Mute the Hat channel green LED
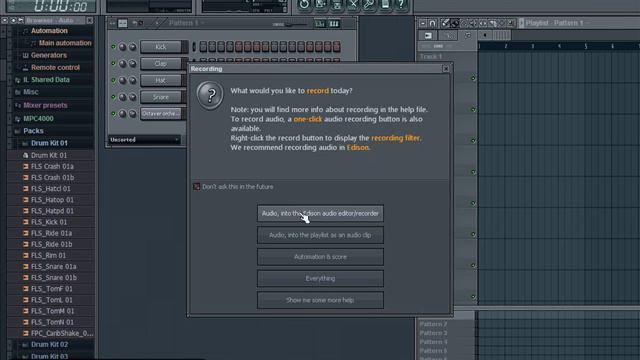640x360 pixels. (x=113, y=80)
